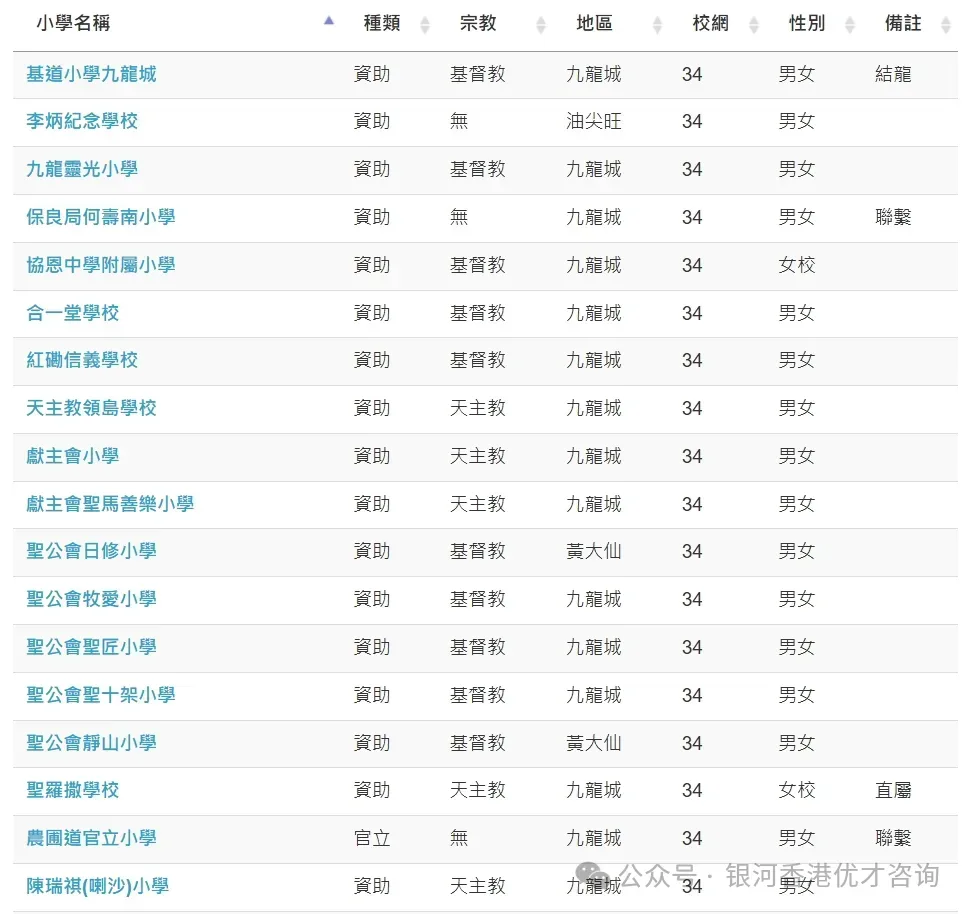Go to 獻主會聖馬善樂小學 page
970x914 pixels.
point(110,504)
